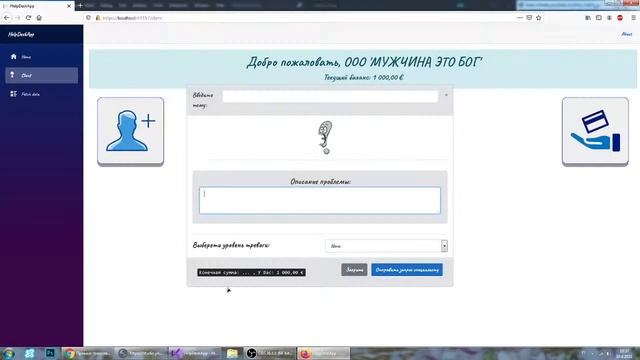Click the red adblock extension icon

point(620,18)
